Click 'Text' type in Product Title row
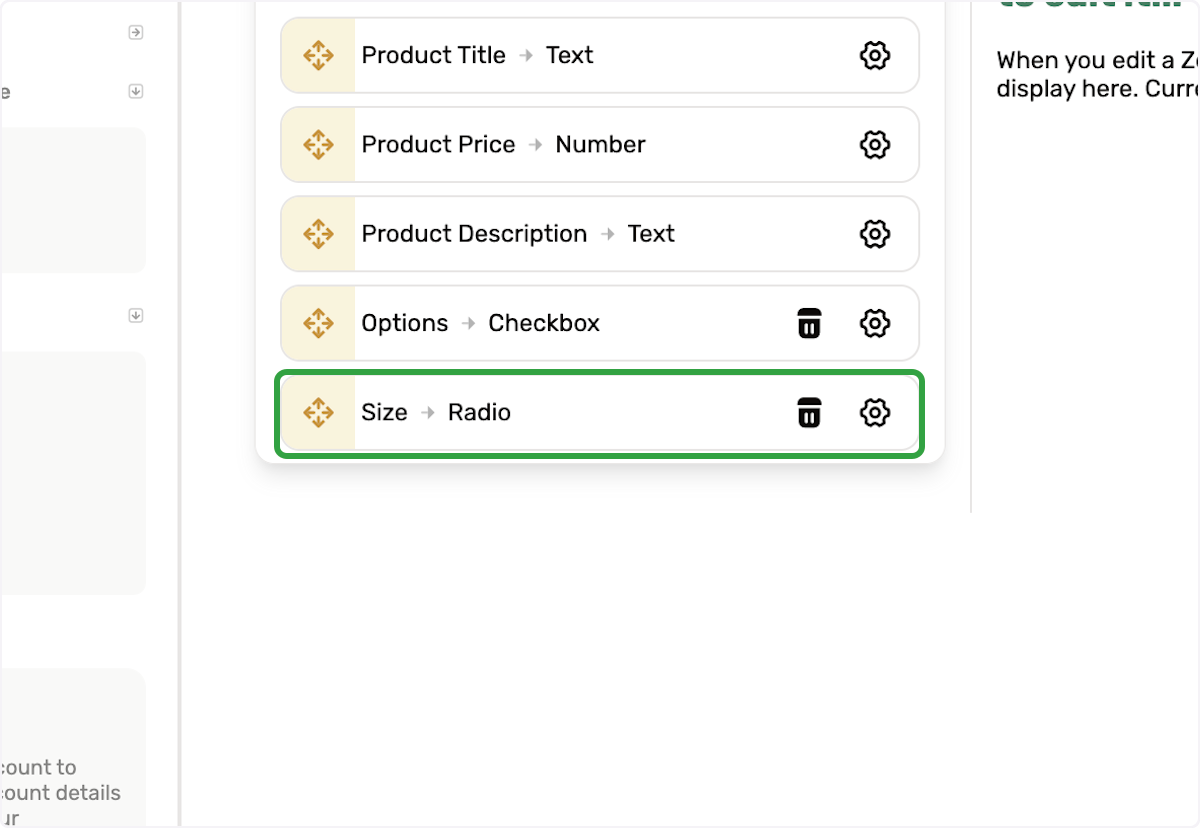The width and height of the screenshot is (1200, 828). tap(570, 55)
